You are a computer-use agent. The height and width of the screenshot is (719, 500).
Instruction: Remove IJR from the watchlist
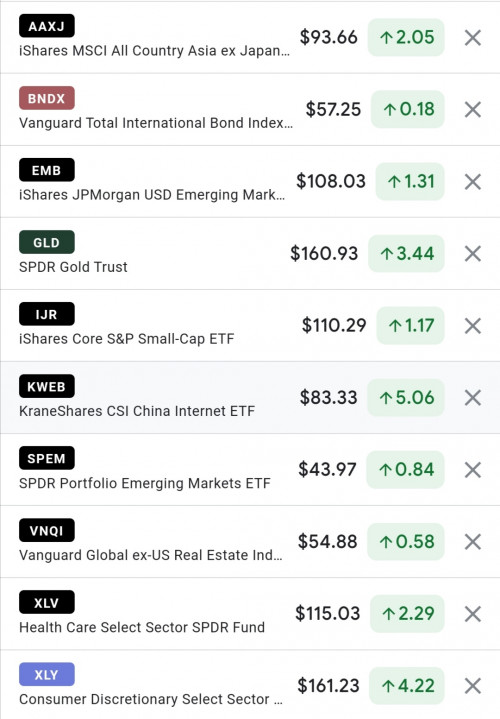point(472,326)
